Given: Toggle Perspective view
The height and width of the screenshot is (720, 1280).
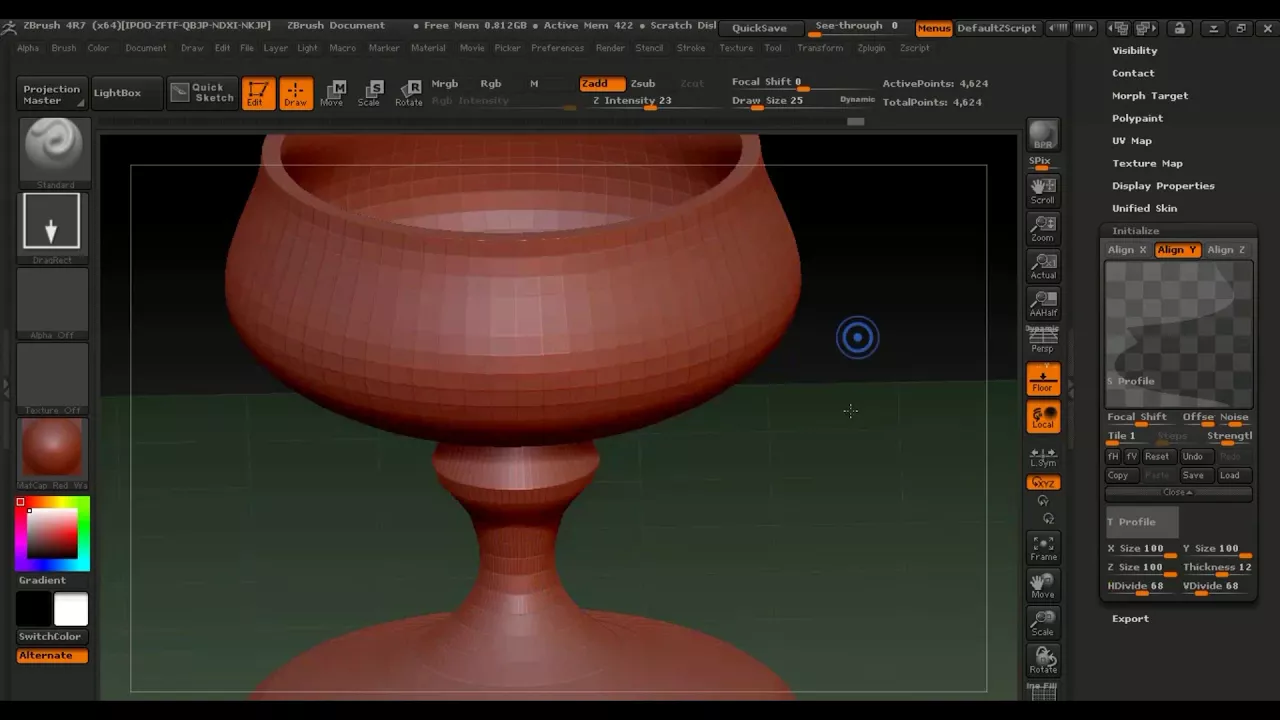Looking at the screenshot, I should tap(1043, 340).
